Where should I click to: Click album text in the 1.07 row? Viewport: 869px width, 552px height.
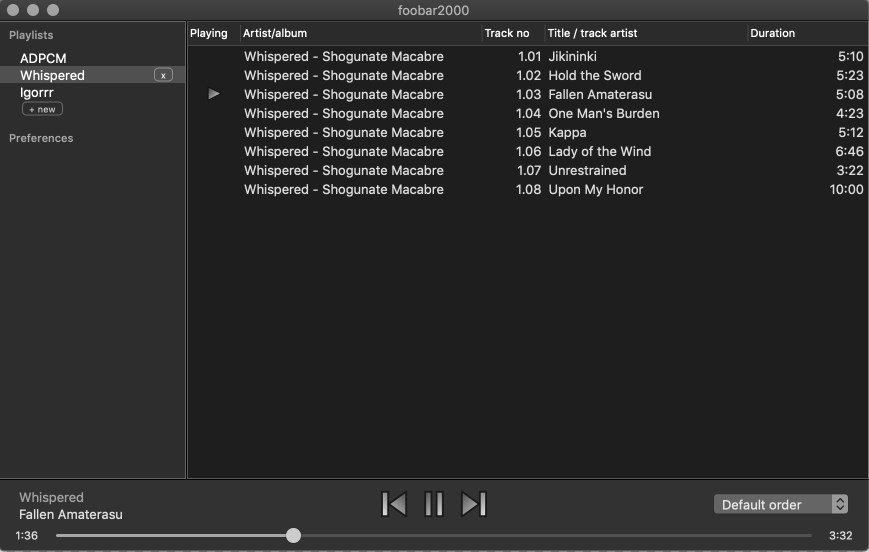click(x=344, y=170)
